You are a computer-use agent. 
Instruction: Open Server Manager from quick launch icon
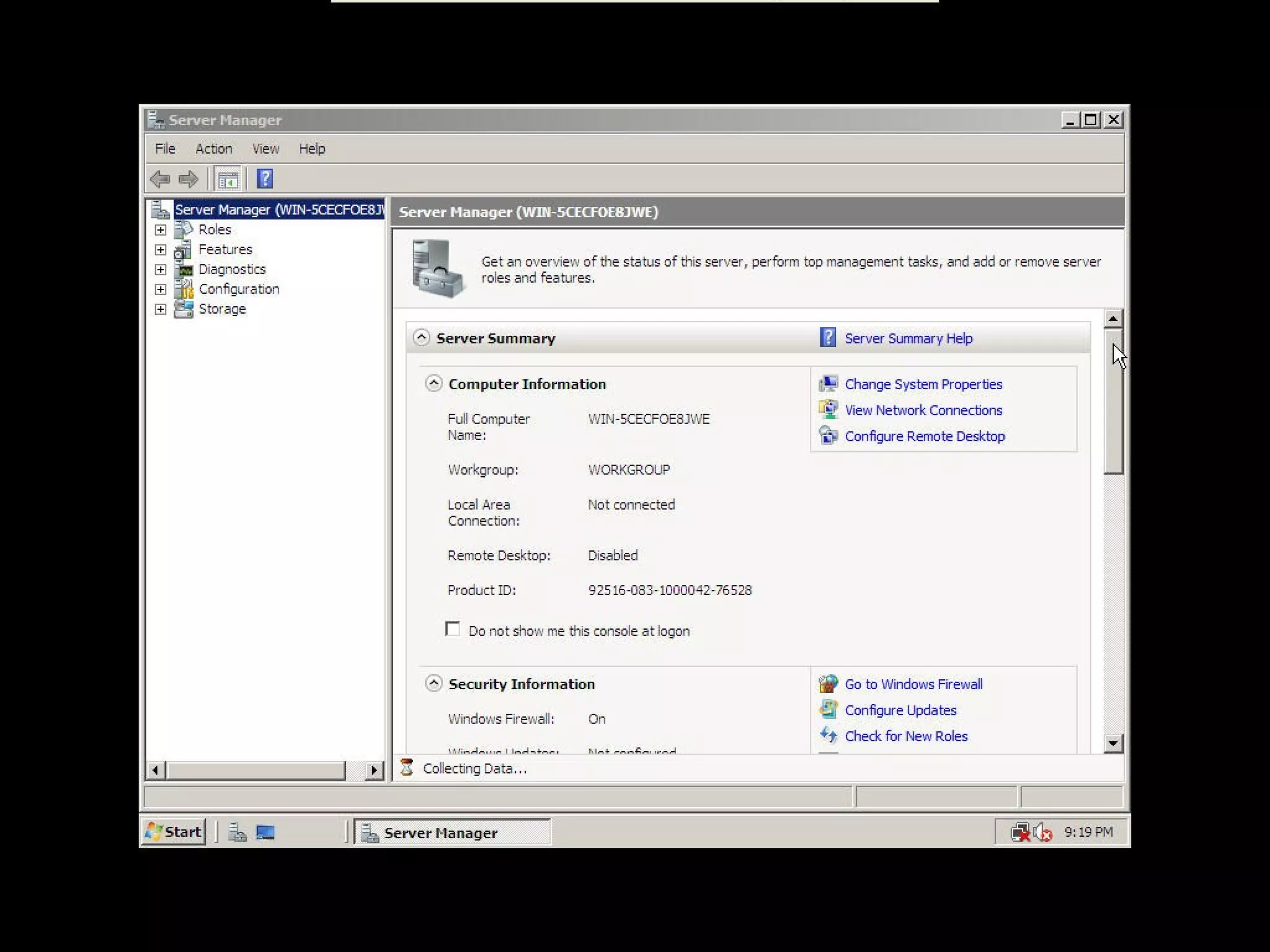coord(237,832)
